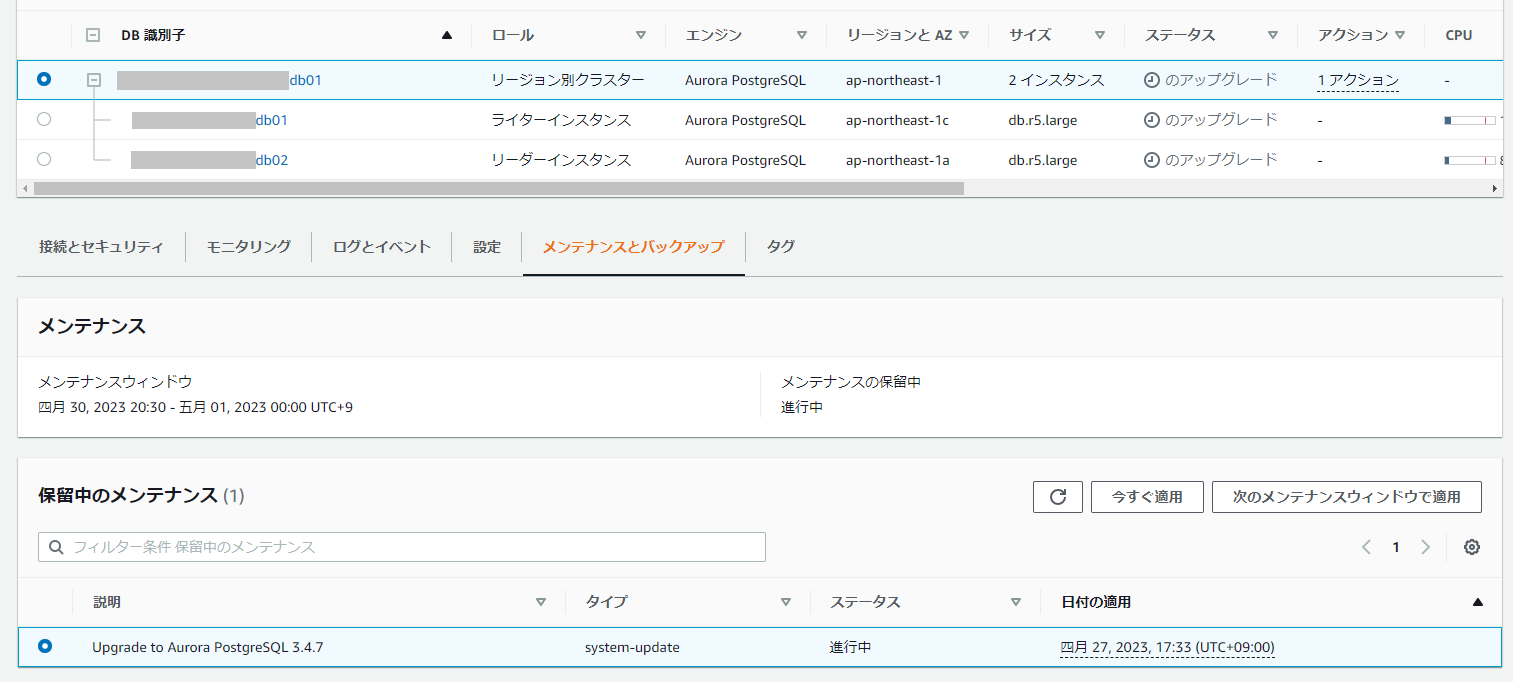Screen dimensions: 1513x682
Task: Click magnifier icon in filter field
Action: pyautogui.click(x=56, y=547)
